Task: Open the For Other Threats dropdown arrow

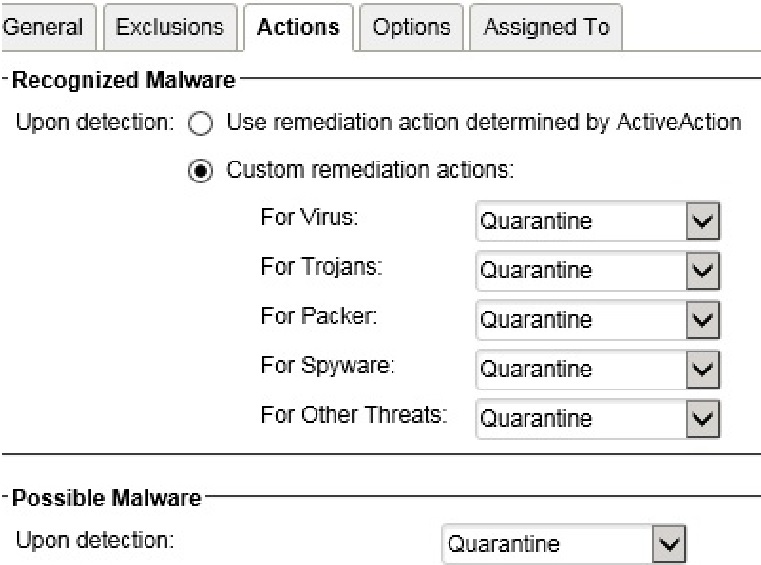Action: pos(703,418)
